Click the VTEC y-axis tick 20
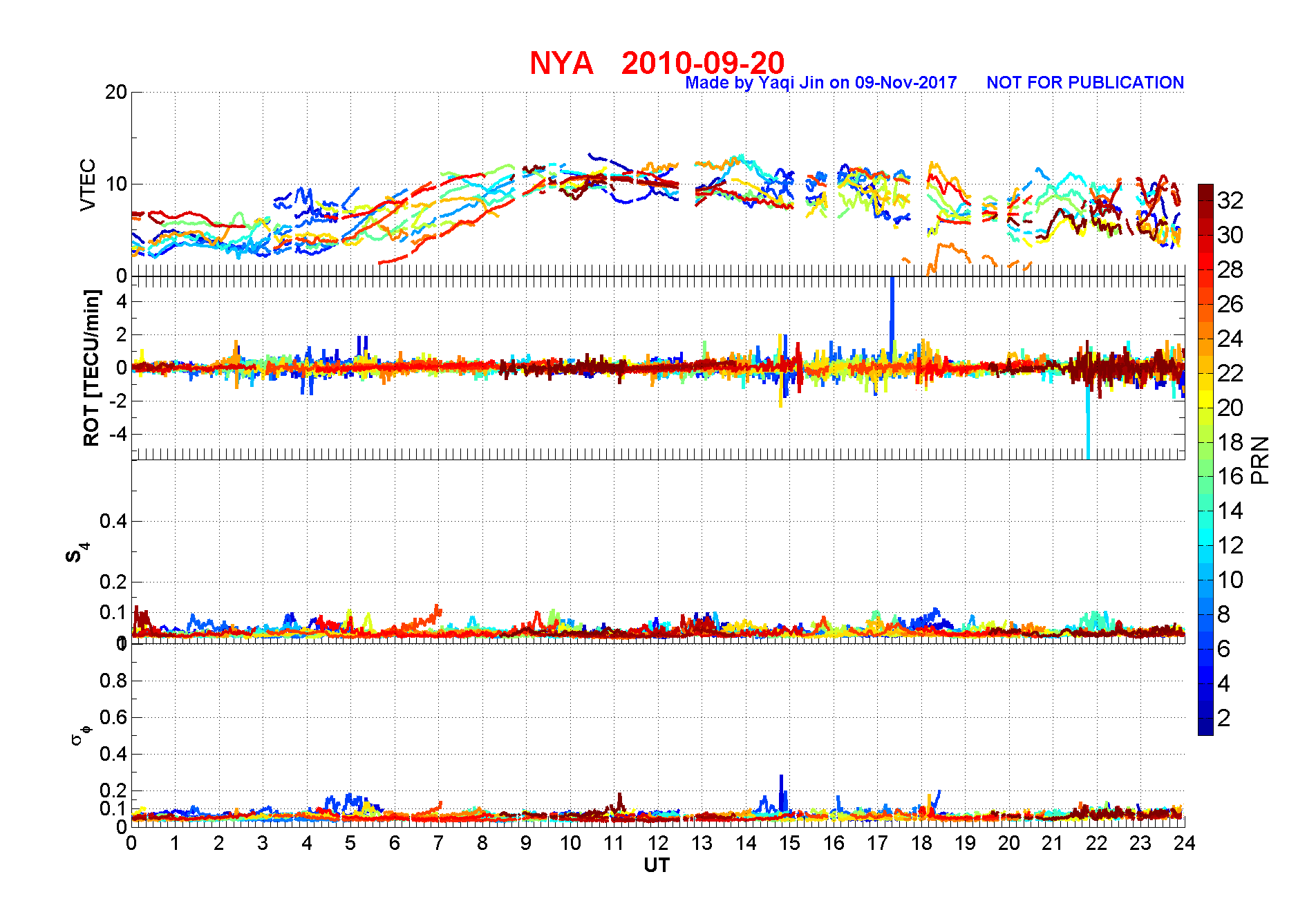This screenshot has height=919, width=1316. pyautogui.click(x=116, y=92)
